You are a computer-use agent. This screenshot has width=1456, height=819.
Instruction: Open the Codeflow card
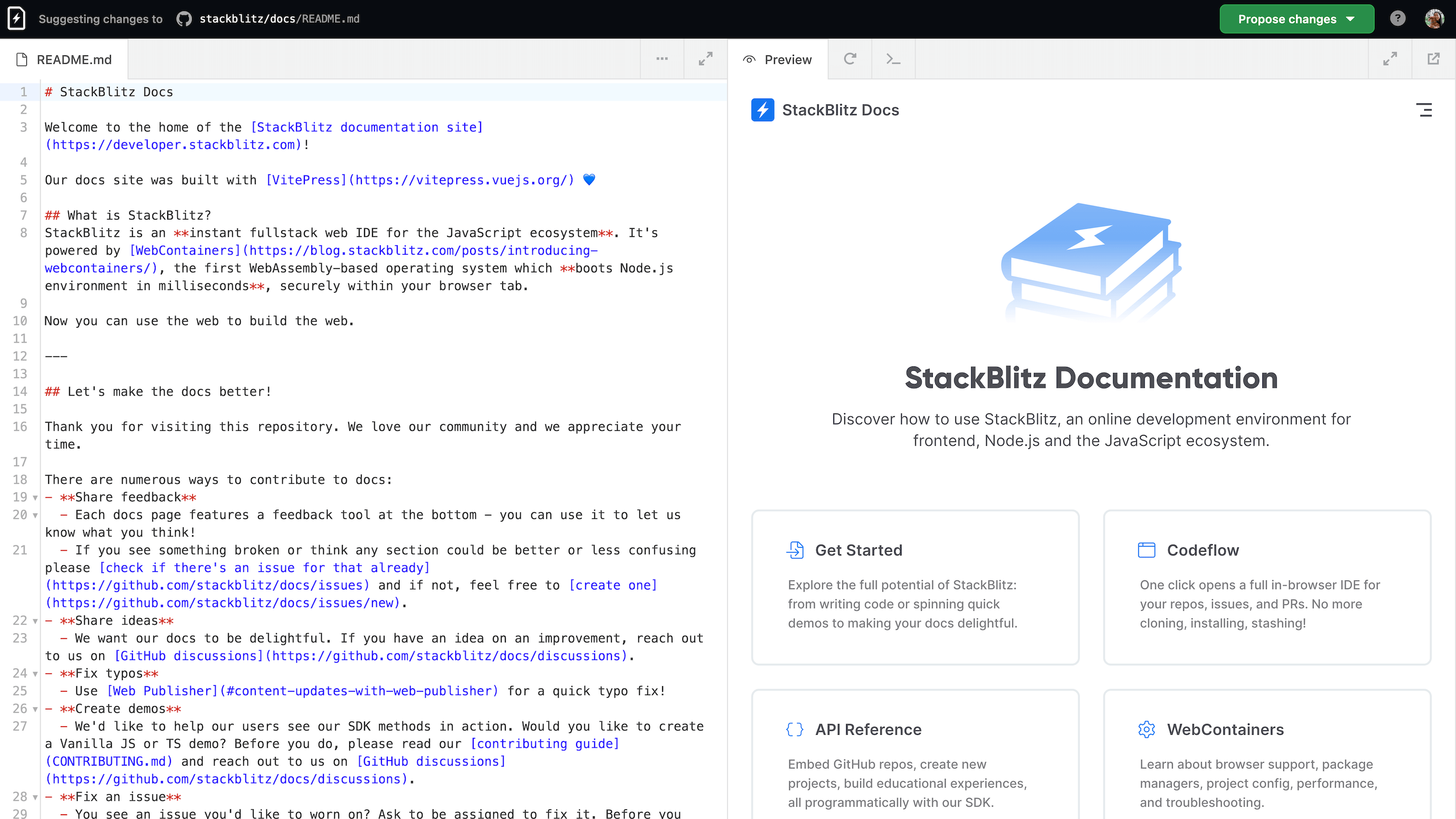tap(1267, 587)
